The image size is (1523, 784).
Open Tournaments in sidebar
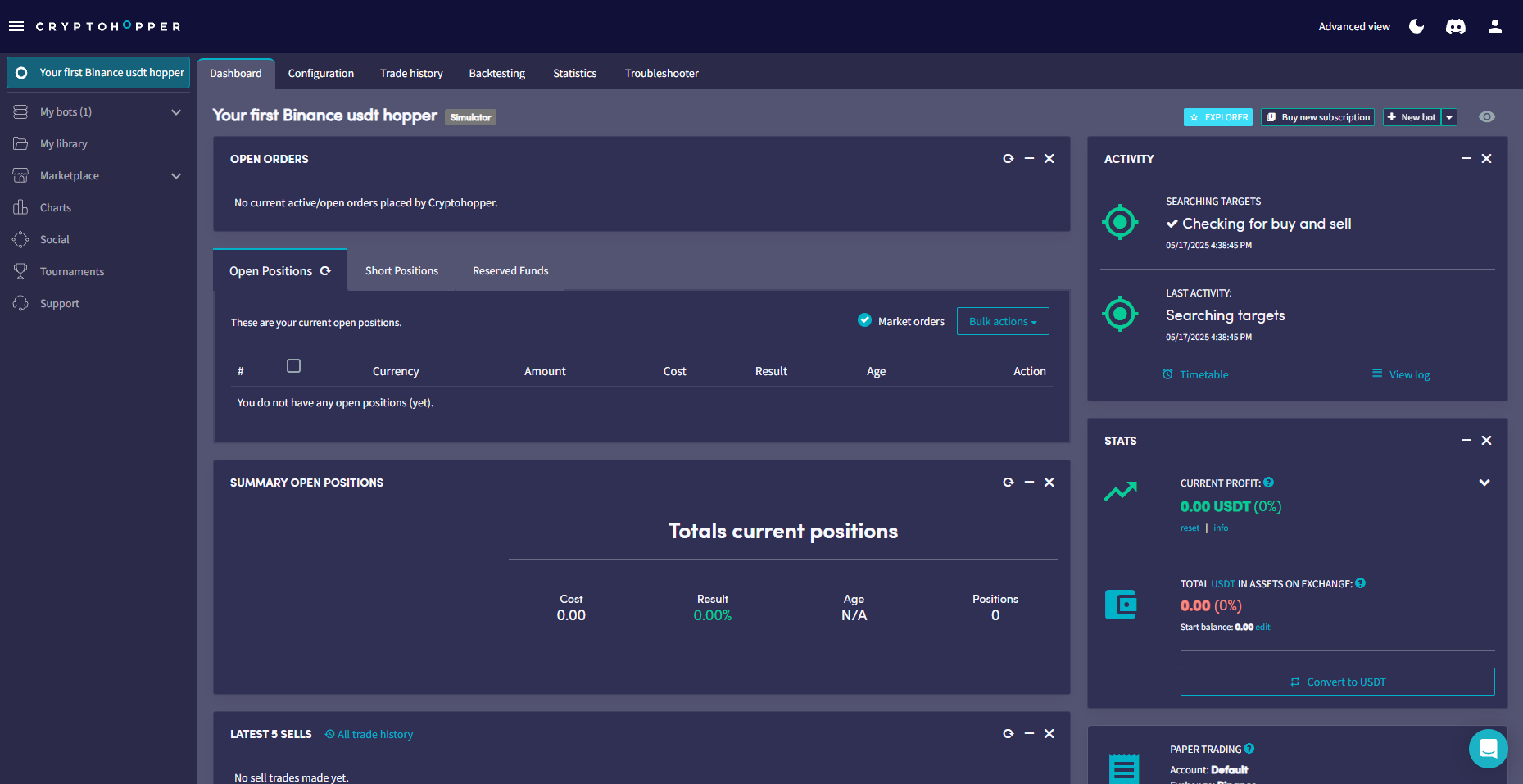coord(72,271)
